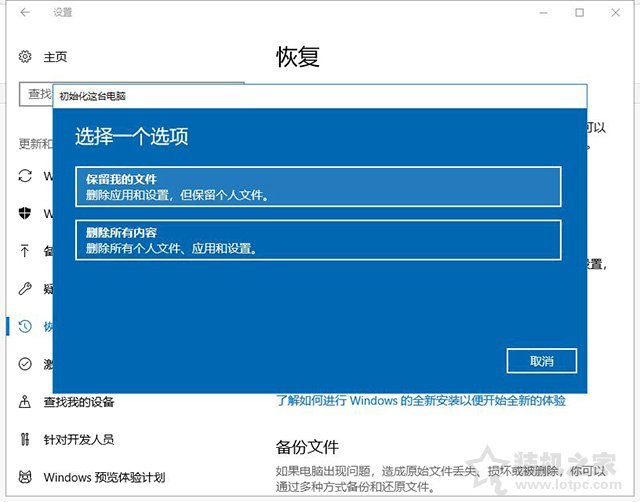This screenshot has height=502, width=640.
Task: Click the icon beside 查找我的设备
Action: point(25,402)
